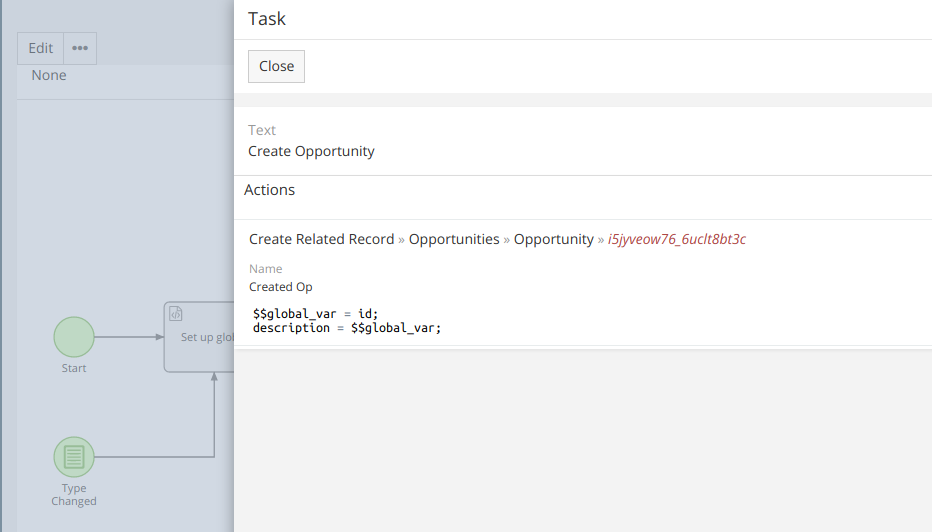Open the three-dots more options menu
The image size is (932, 532).
(x=80, y=48)
